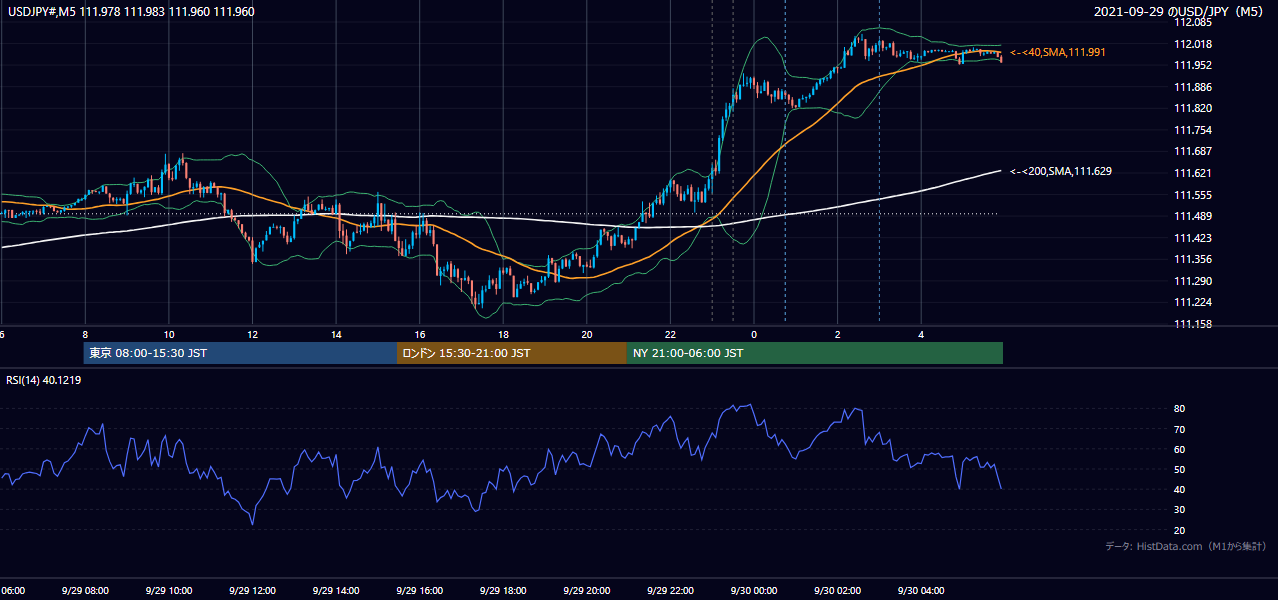Click the 9/29 18:00 time axis label

click(502, 591)
